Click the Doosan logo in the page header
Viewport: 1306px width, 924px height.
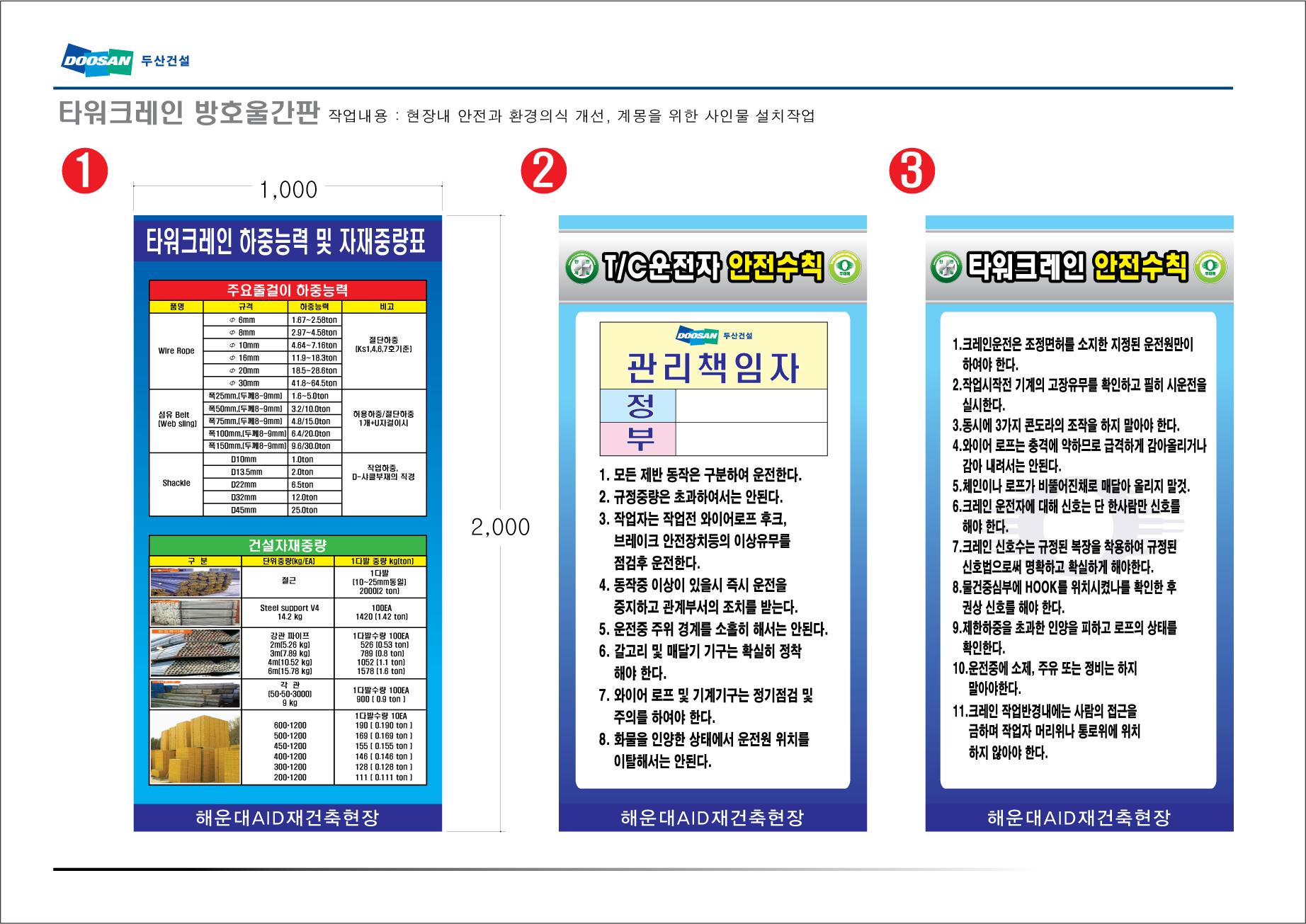point(97,62)
